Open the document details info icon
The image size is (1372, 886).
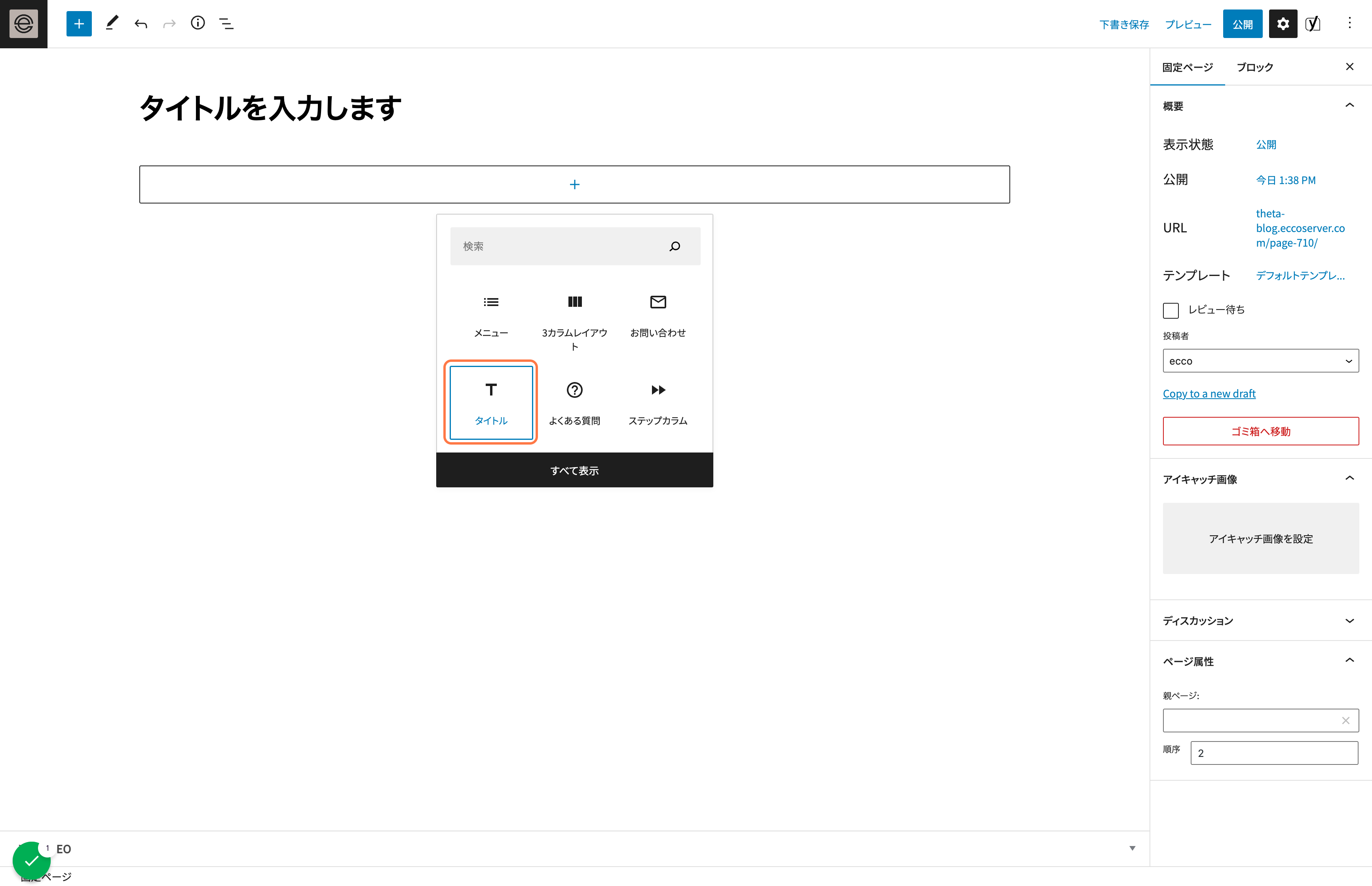coord(198,24)
